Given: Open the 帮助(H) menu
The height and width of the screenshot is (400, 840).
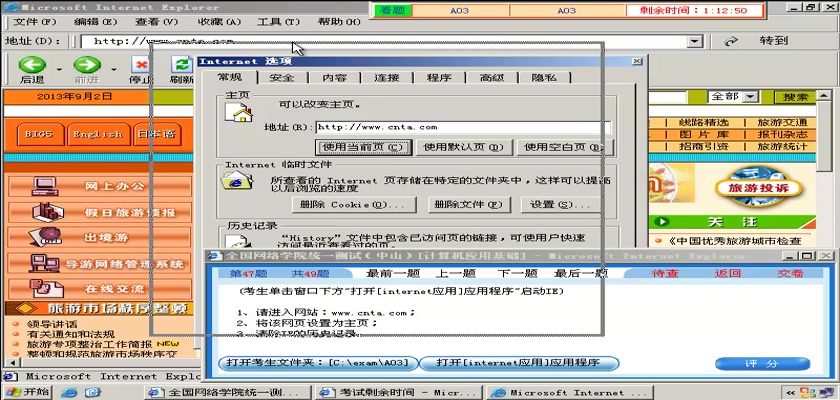Looking at the screenshot, I should (339, 22).
